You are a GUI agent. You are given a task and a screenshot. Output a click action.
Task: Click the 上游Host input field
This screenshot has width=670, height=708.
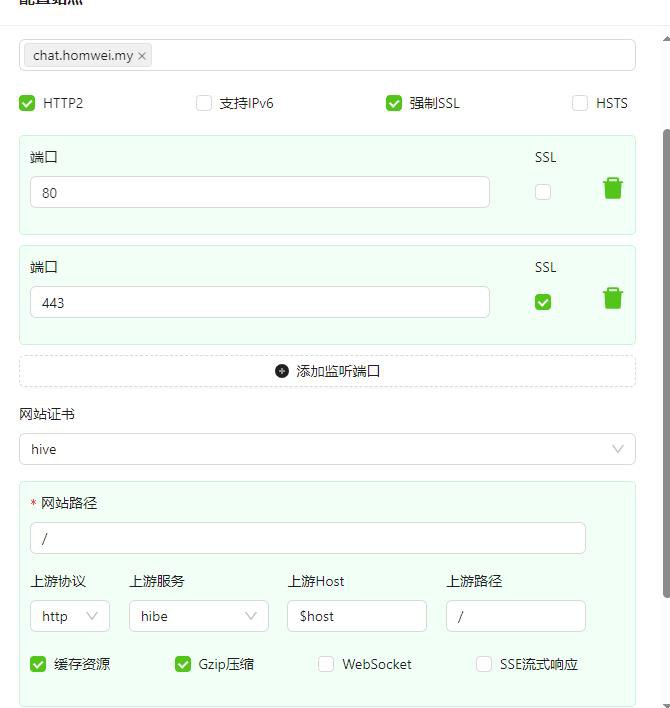(x=356, y=616)
